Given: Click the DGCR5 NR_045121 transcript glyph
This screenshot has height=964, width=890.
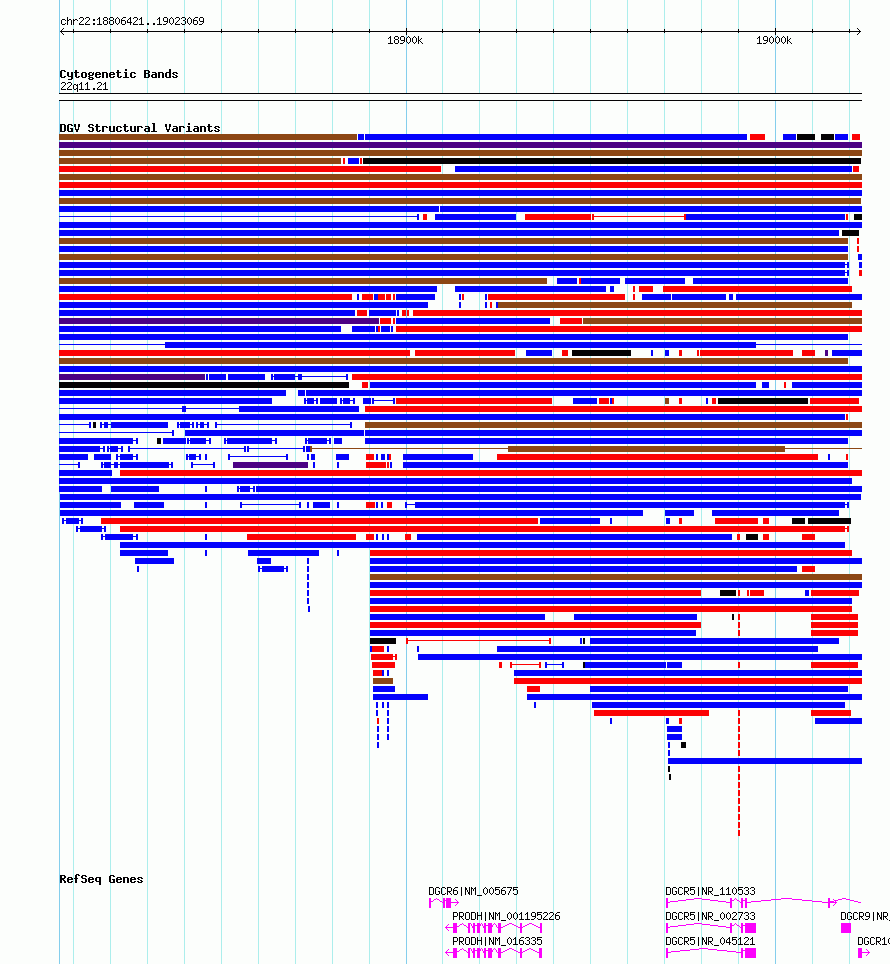Looking at the screenshot, I should (x=711, y=953).
